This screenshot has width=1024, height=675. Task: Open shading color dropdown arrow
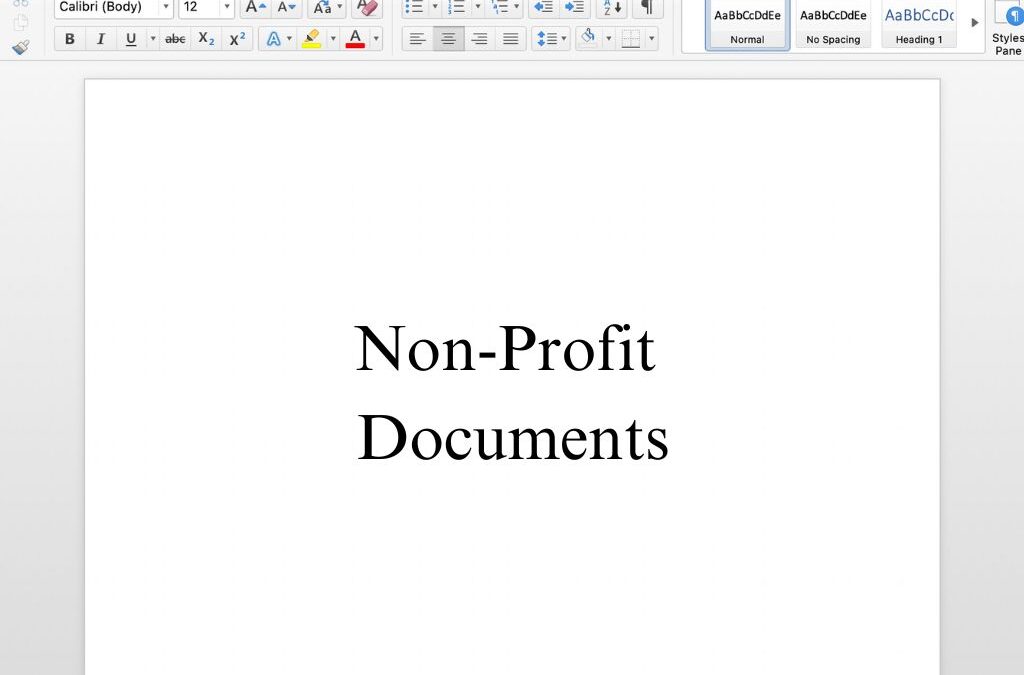(609, 39)
